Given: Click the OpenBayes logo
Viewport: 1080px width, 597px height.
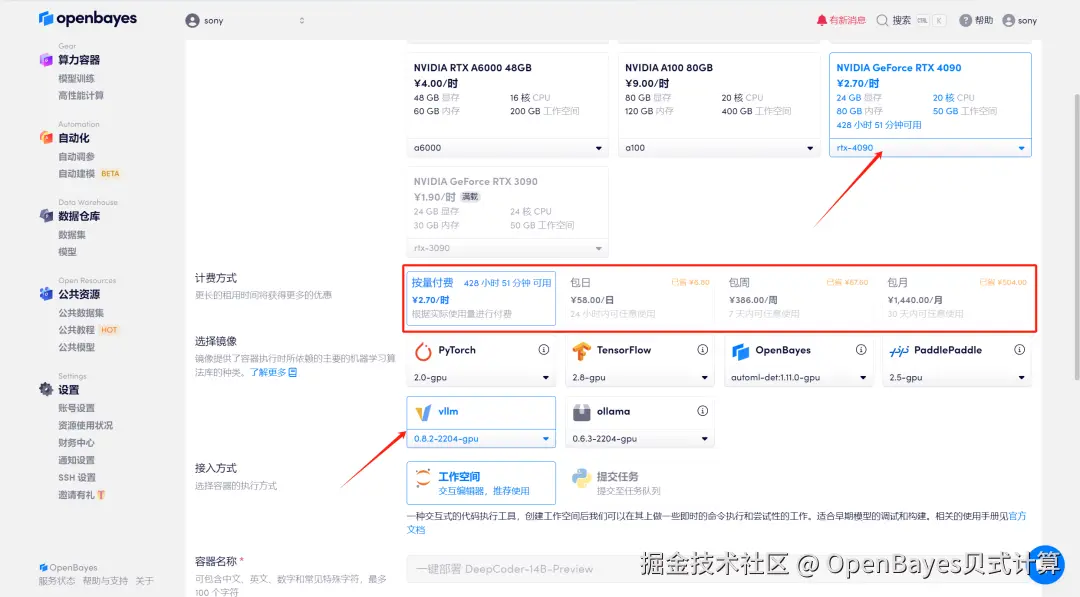Looking at the screenshot, I should click(87, 19).
